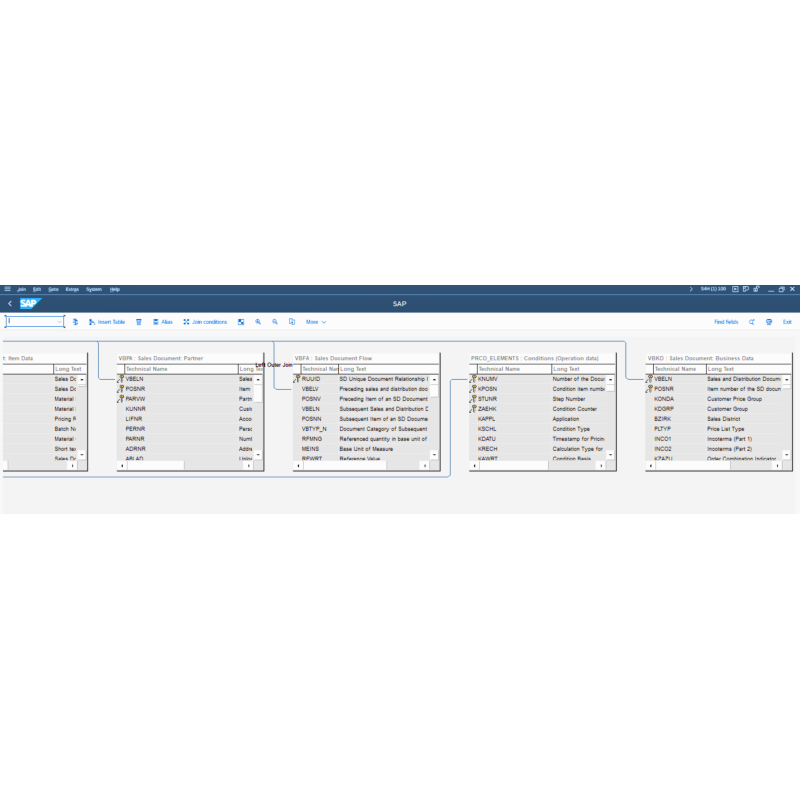Click the copy icon beside the zoom controls
Viewport: 800px width, 800px height.
[292, 321]
